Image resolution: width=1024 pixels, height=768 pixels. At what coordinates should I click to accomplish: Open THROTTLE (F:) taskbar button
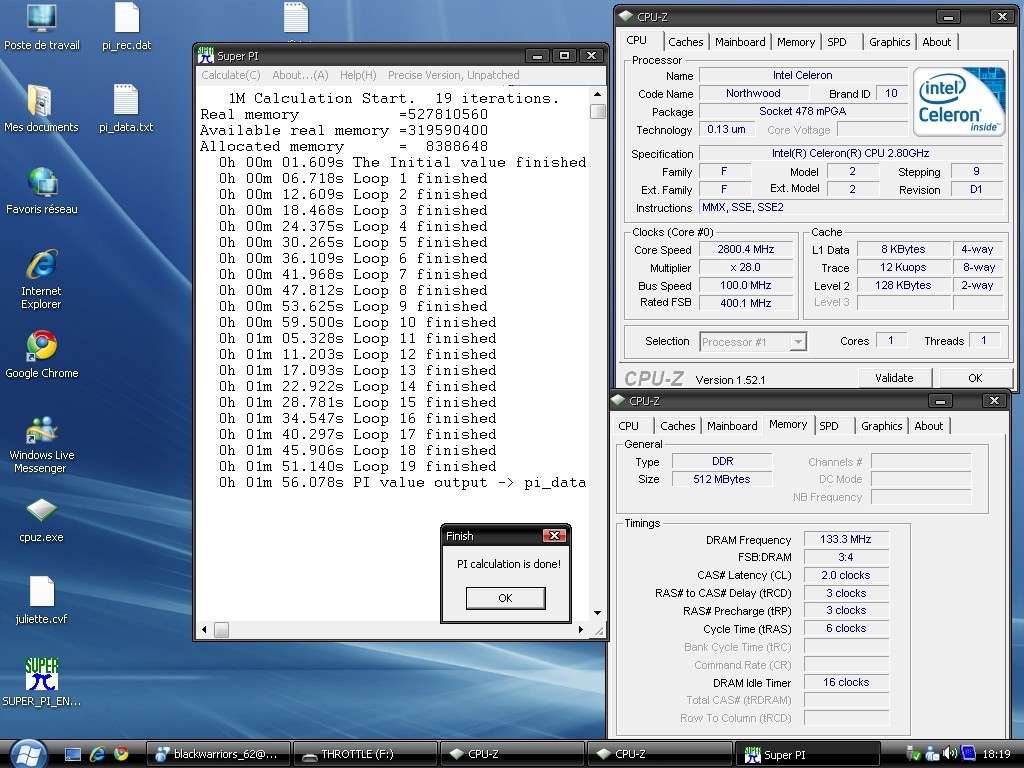pyautogui.click(x=364, y=754)
